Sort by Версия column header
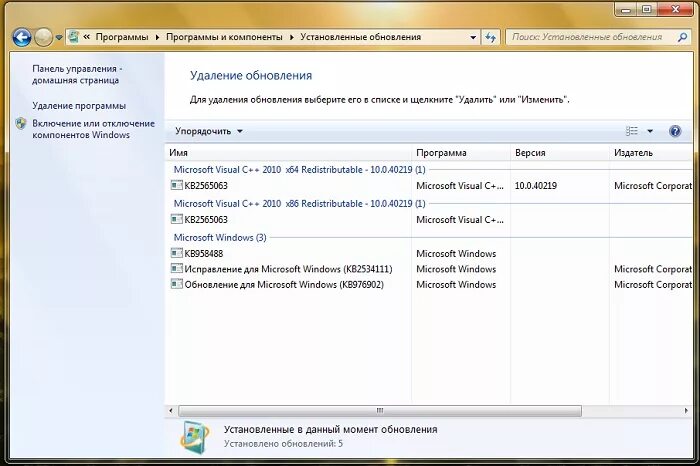 (560, 153)
